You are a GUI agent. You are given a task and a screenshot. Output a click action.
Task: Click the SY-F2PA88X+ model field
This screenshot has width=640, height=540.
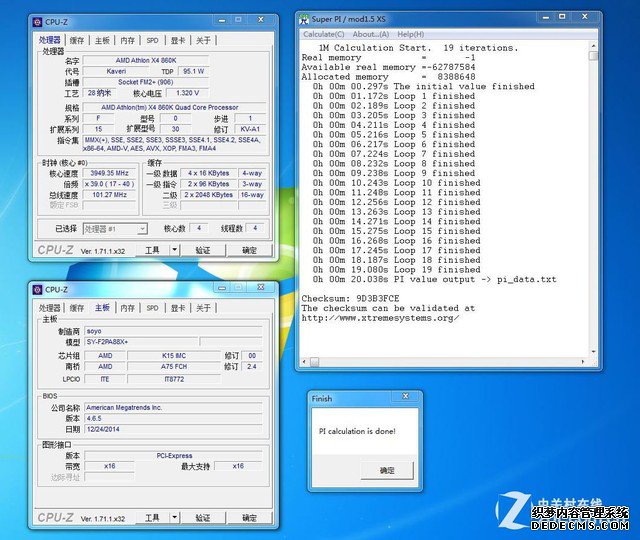tap(141, 342)
